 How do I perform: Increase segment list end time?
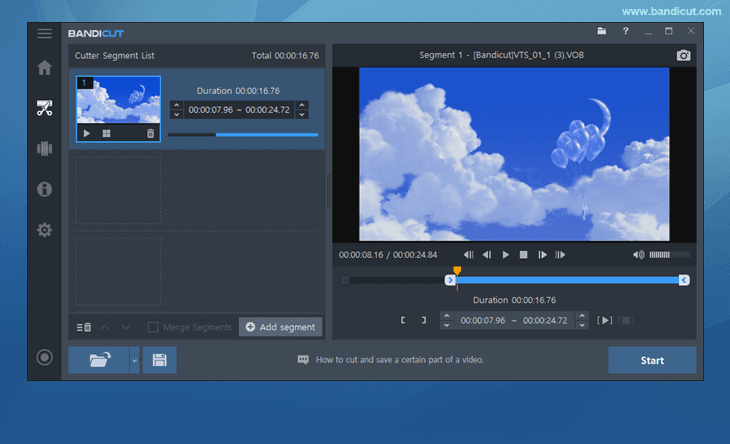coord(302,105)
